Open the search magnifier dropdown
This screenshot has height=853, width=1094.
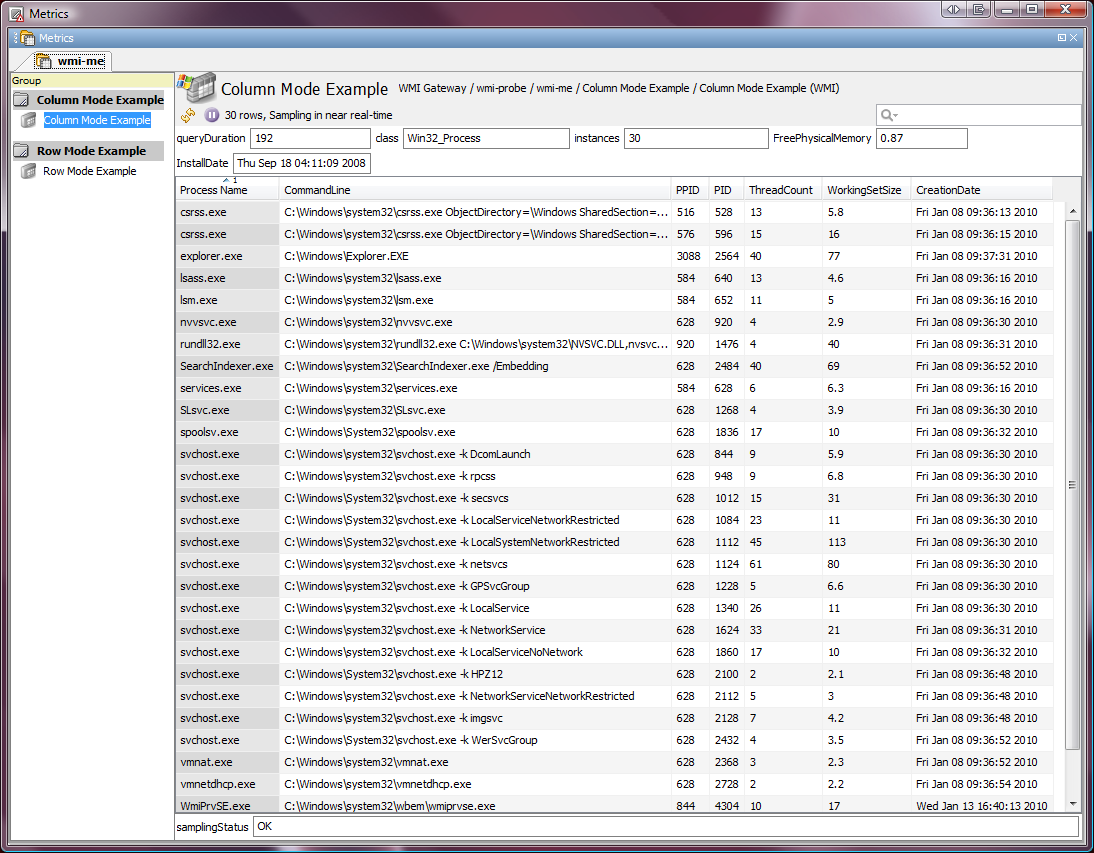coord(889,115)
